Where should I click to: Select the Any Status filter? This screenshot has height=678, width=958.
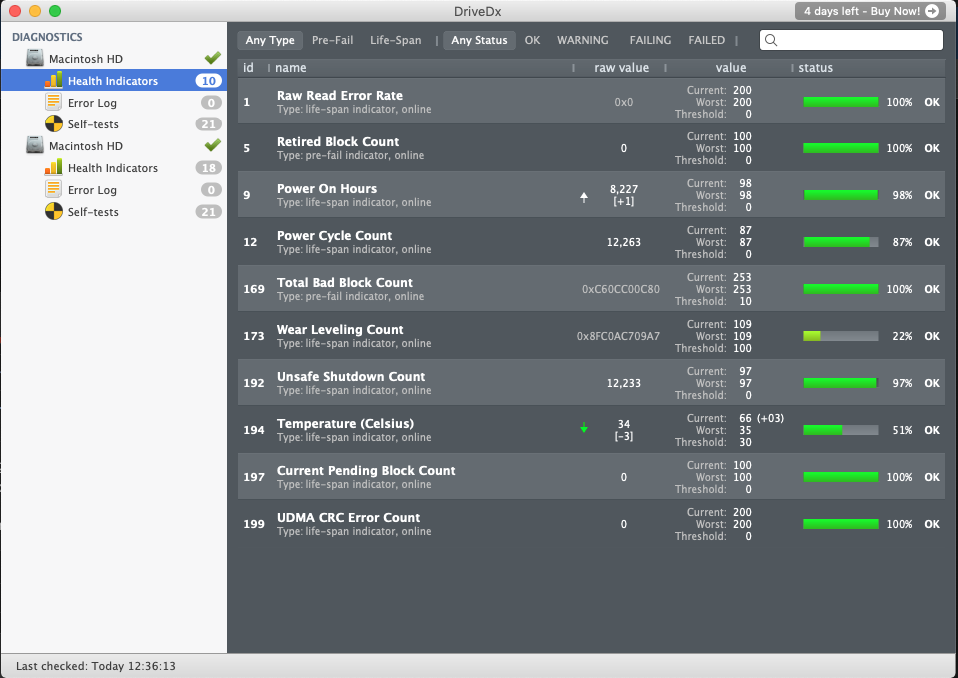pyautogui.click(x=479, y=40)
